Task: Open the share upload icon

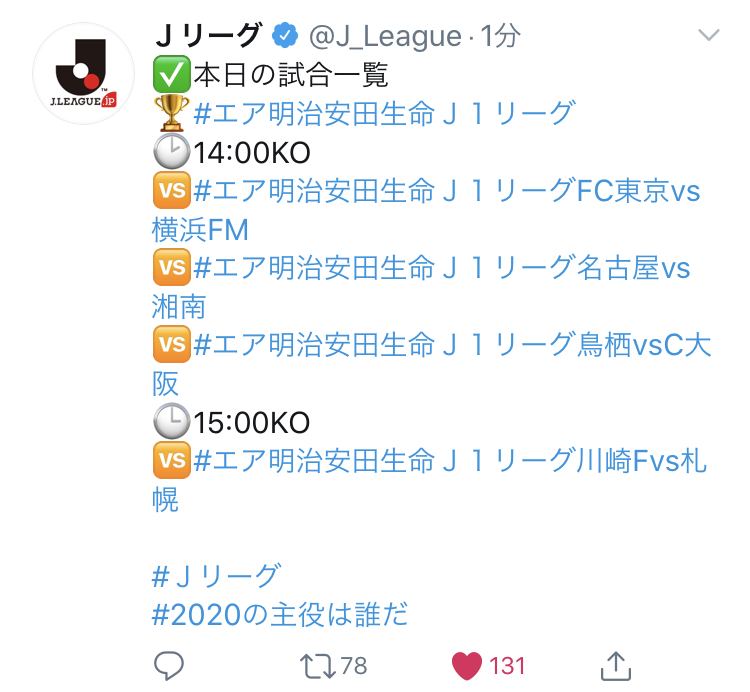Action: click(x=616, y=666)
